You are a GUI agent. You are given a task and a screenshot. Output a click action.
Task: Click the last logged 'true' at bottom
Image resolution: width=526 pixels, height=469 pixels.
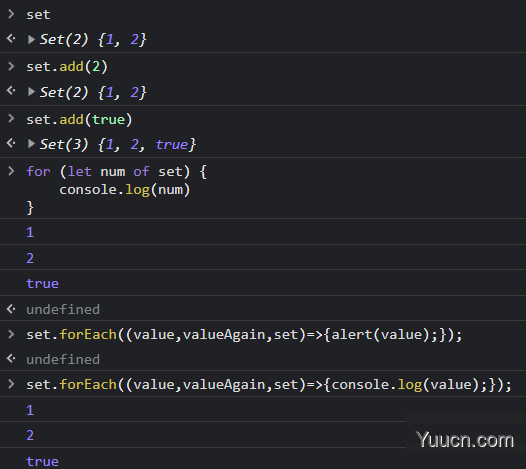coord(42,461)
